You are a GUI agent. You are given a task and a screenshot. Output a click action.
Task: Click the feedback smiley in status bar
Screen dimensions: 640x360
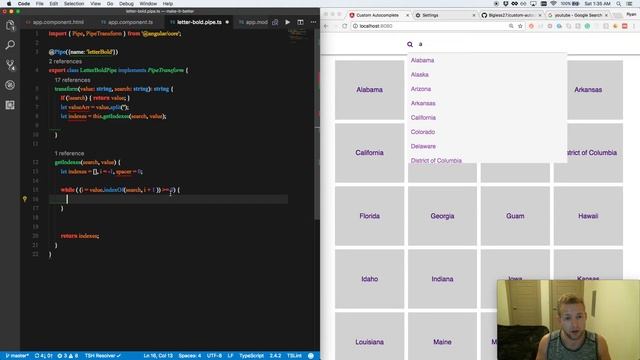tap(311, 356)
